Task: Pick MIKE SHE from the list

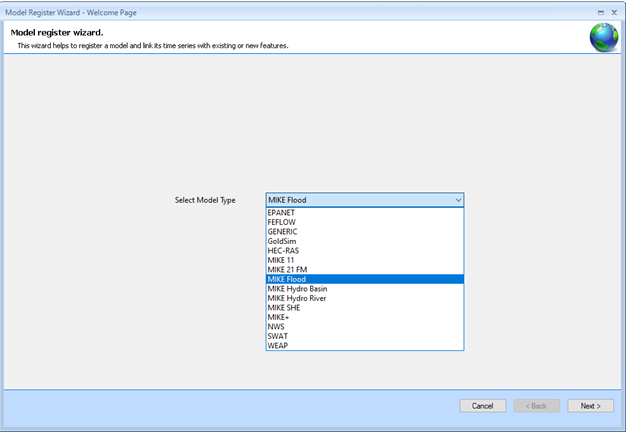Action: (x=365, y=308)
